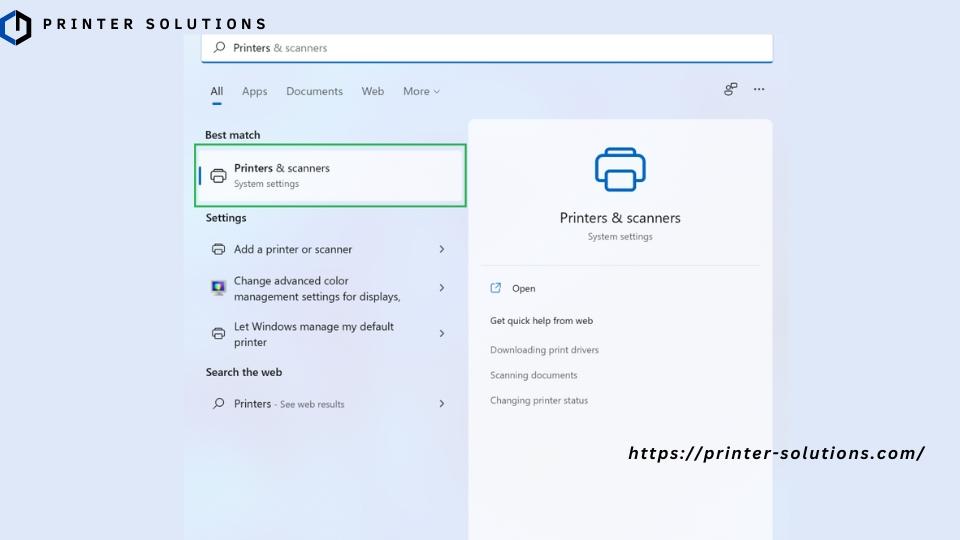Click Open in the preview pane
This screenshot has height=540, width=960.
coord(523,288)
